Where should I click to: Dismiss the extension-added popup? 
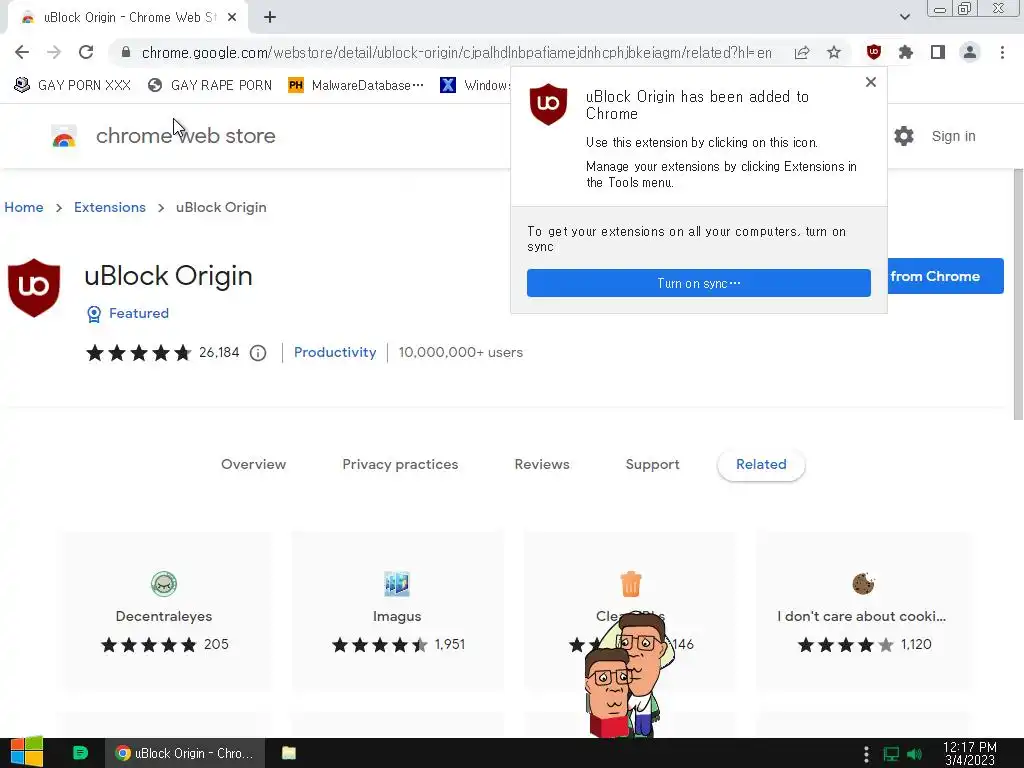(x=871, y=82)
